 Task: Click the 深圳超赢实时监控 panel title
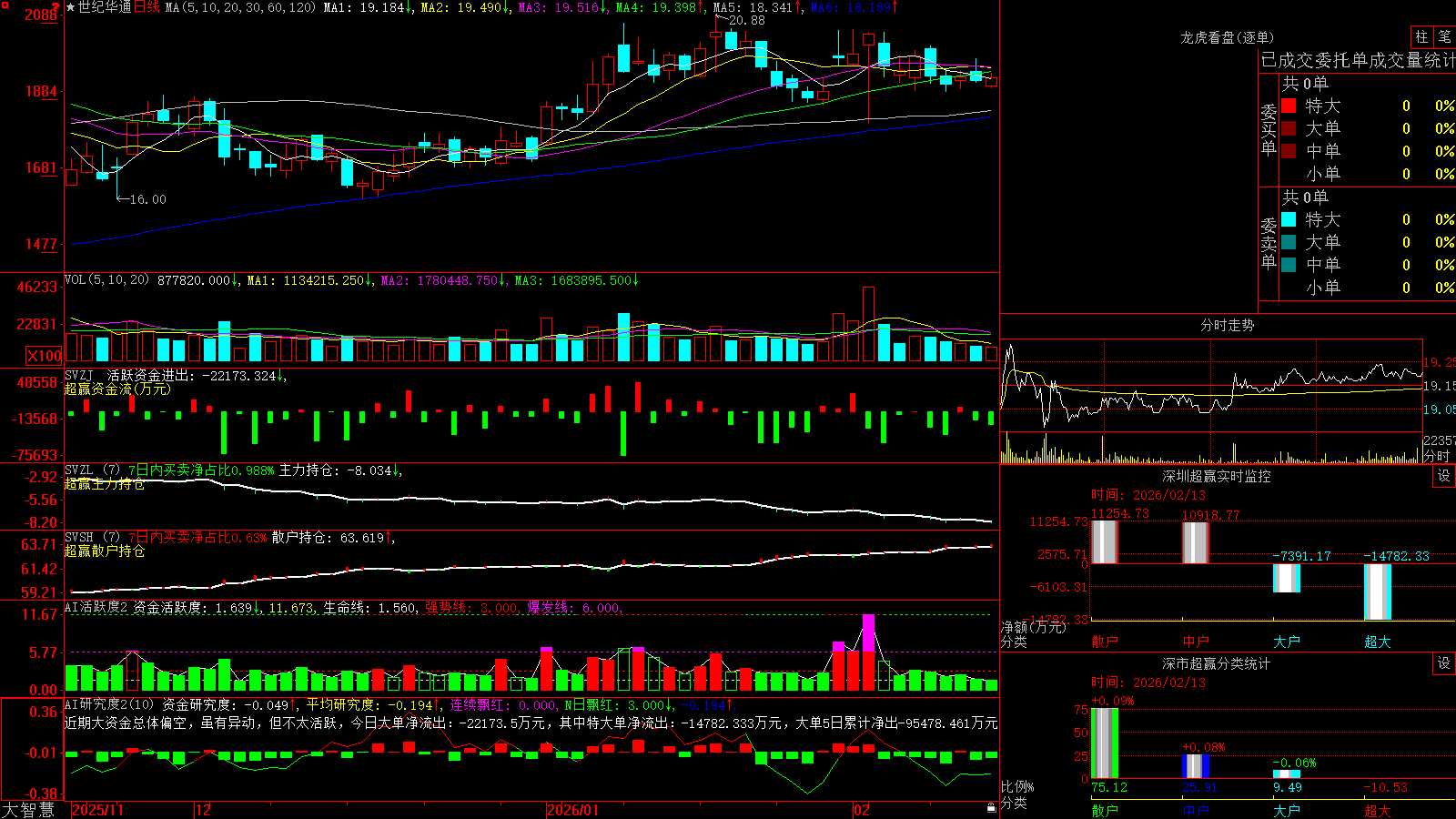[x=1216, y=476]
